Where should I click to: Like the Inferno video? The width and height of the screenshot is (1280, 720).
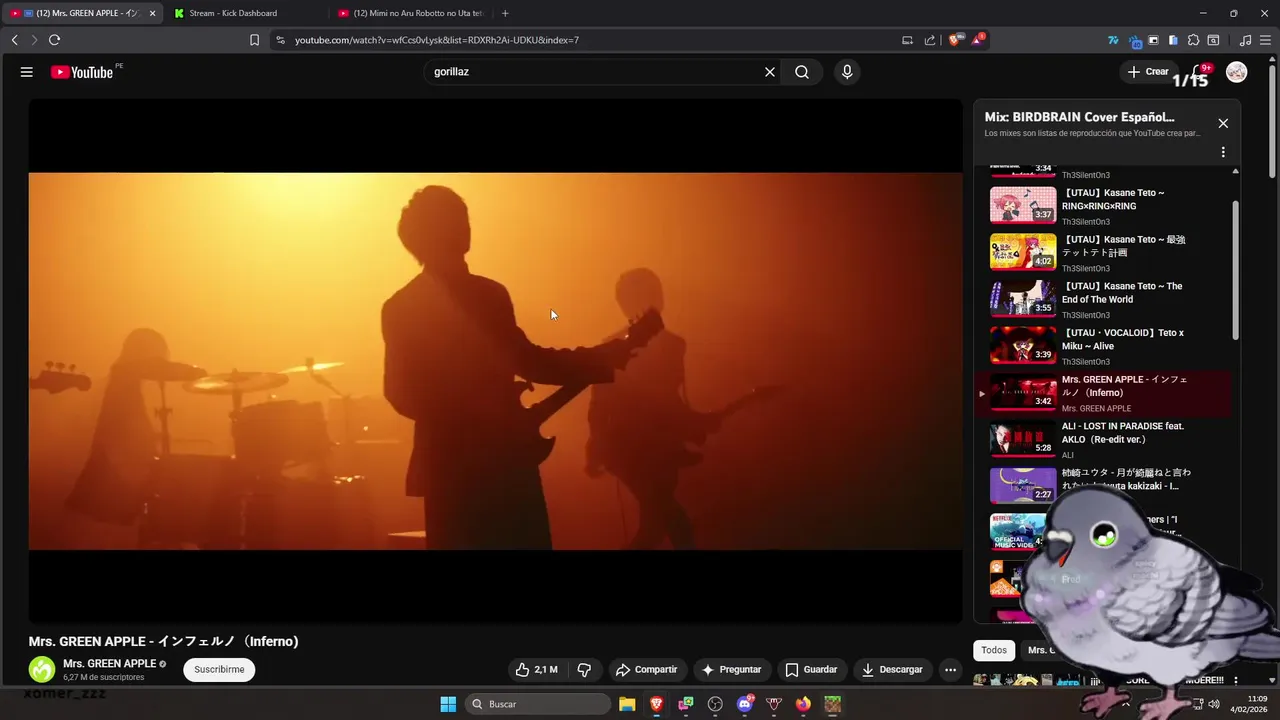click(x=536, y=670)
